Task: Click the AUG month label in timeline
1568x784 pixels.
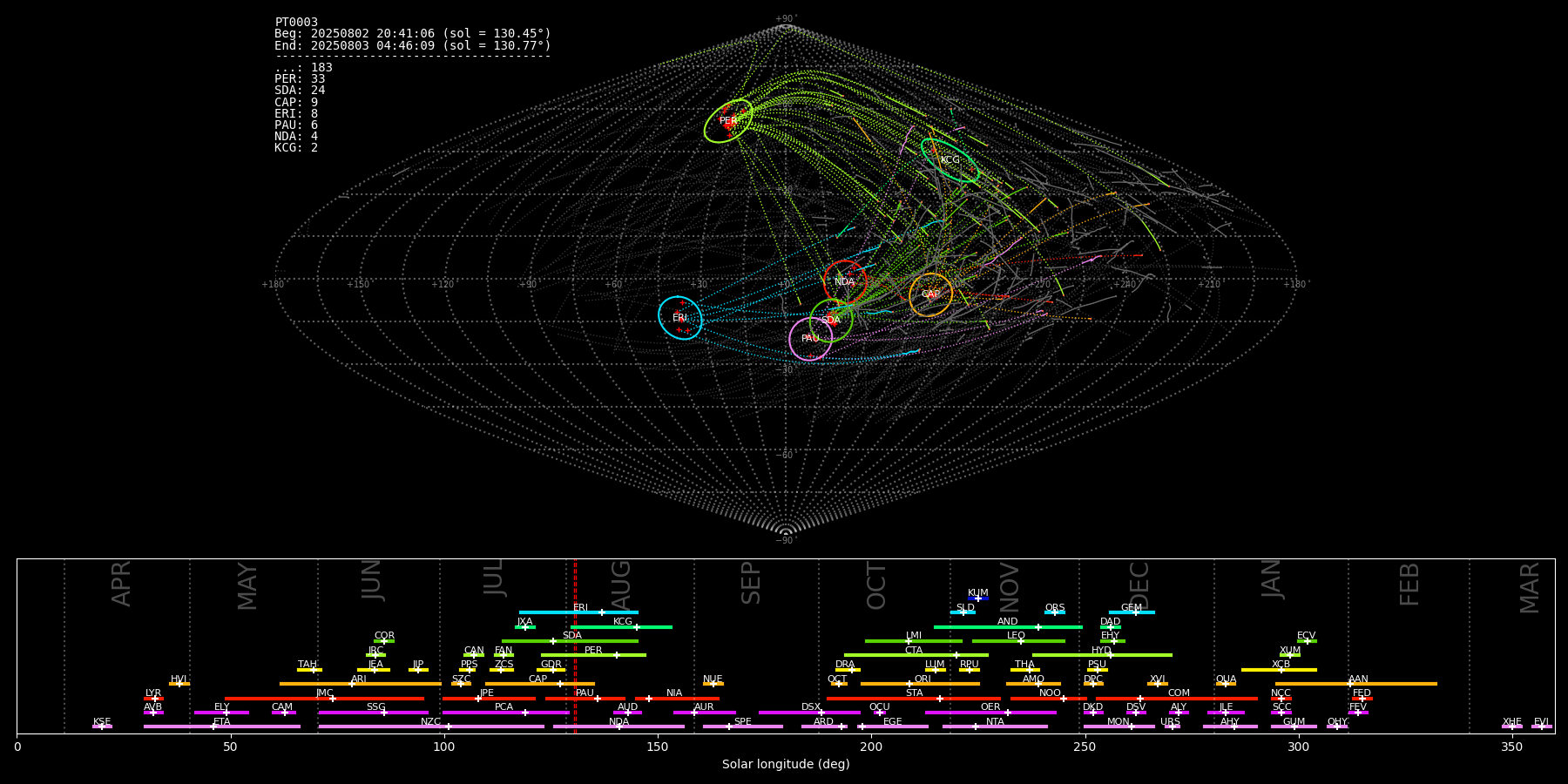Action: (x=621, y=585)
